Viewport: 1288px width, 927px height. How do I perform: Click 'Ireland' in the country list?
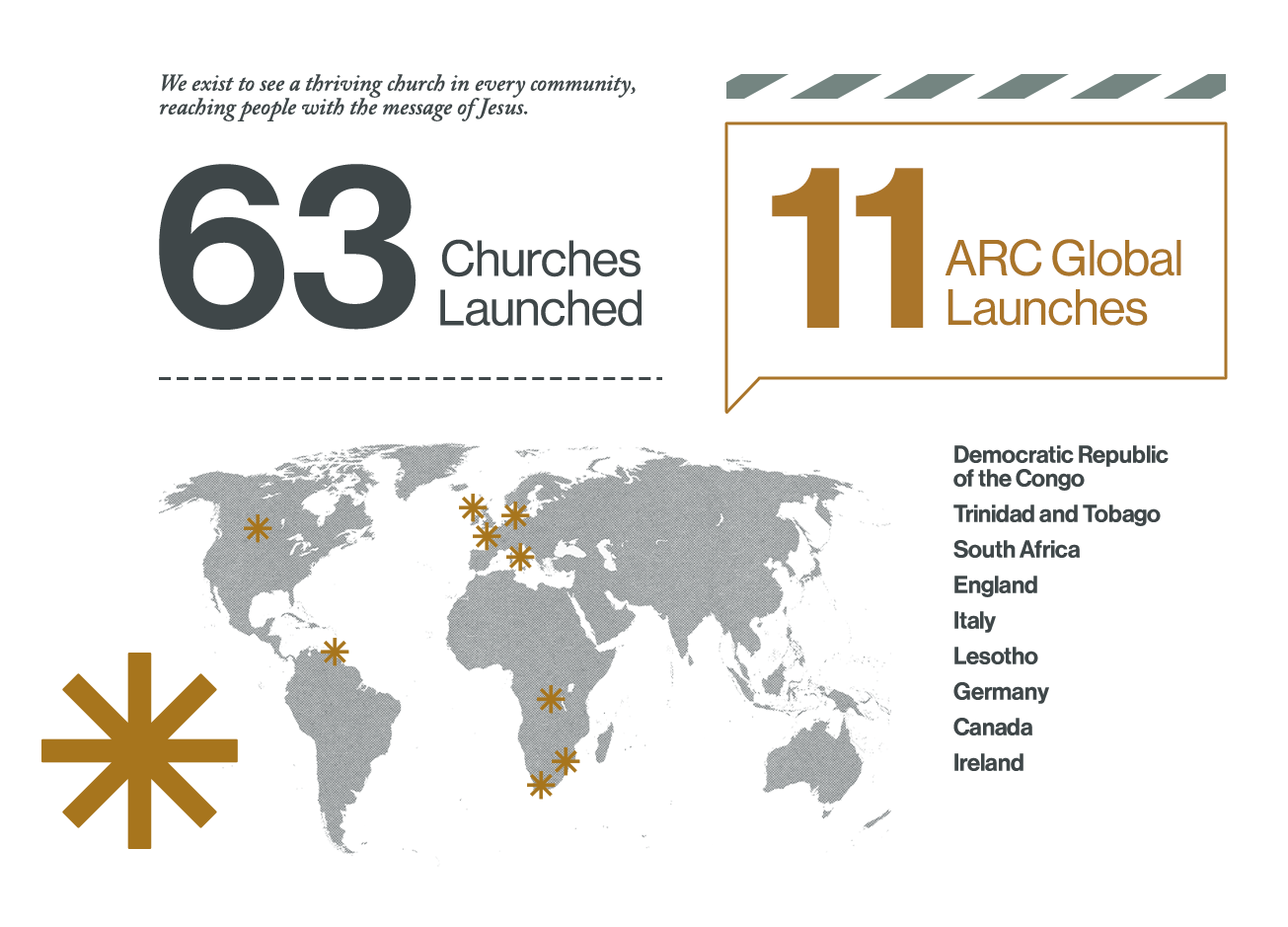pyautogui.click(x=988, y=763)
